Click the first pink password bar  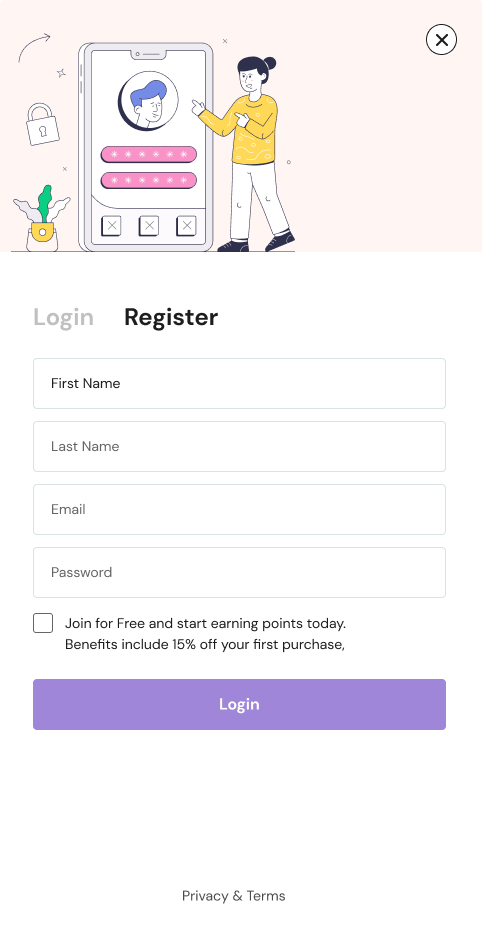149,155
